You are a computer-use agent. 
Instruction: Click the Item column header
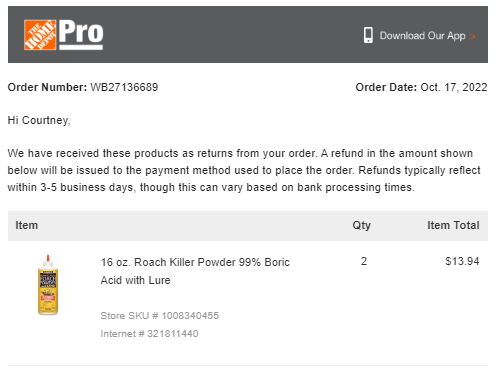26,225
